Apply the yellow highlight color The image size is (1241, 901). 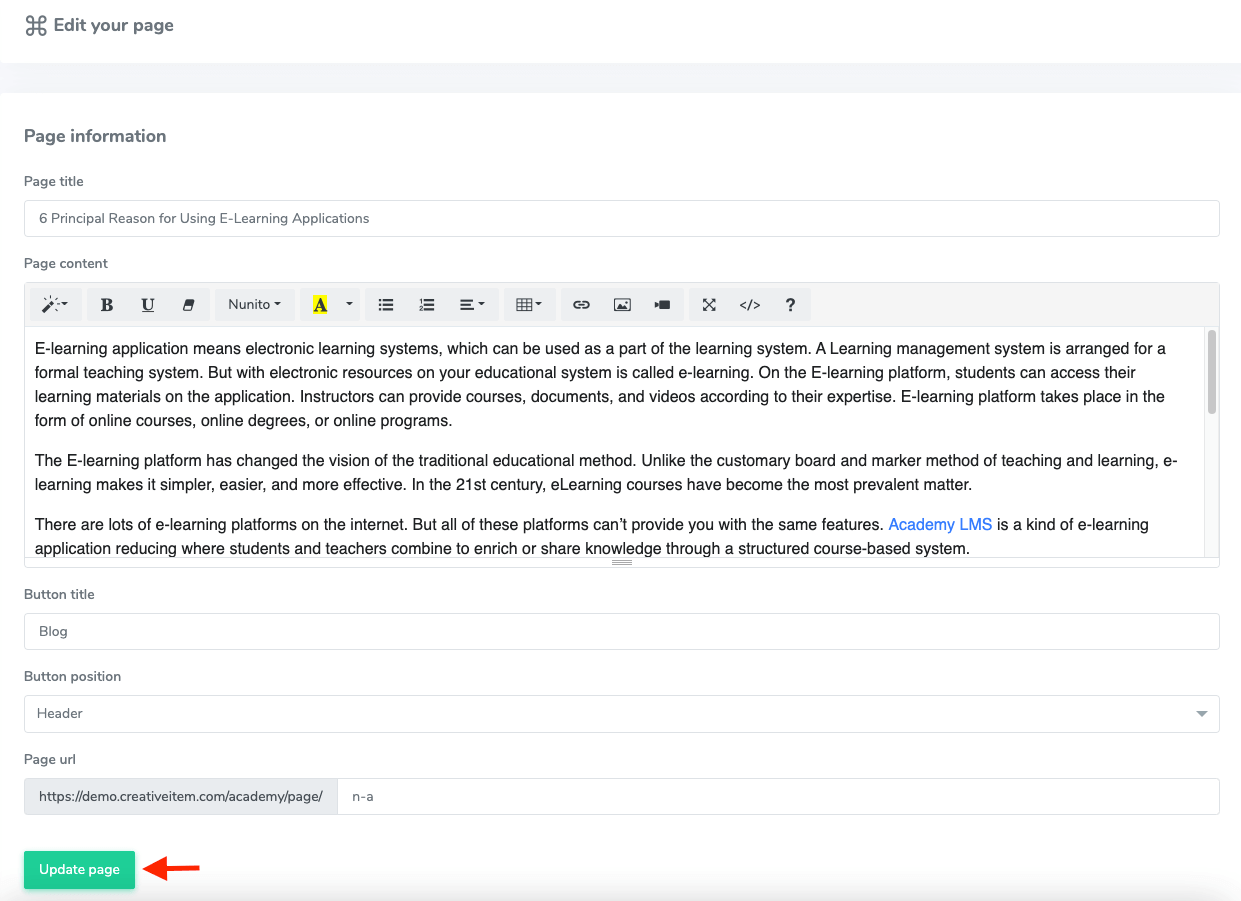320,305
